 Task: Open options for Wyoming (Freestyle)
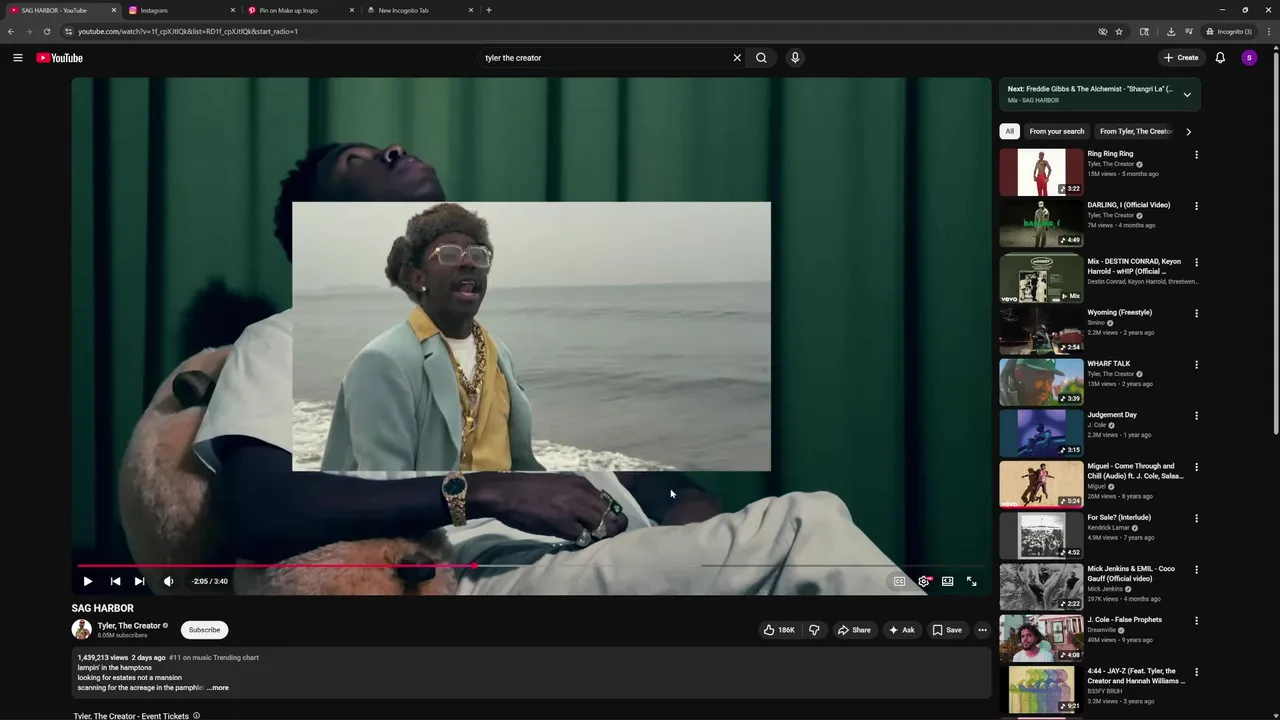pos(1196,313)
